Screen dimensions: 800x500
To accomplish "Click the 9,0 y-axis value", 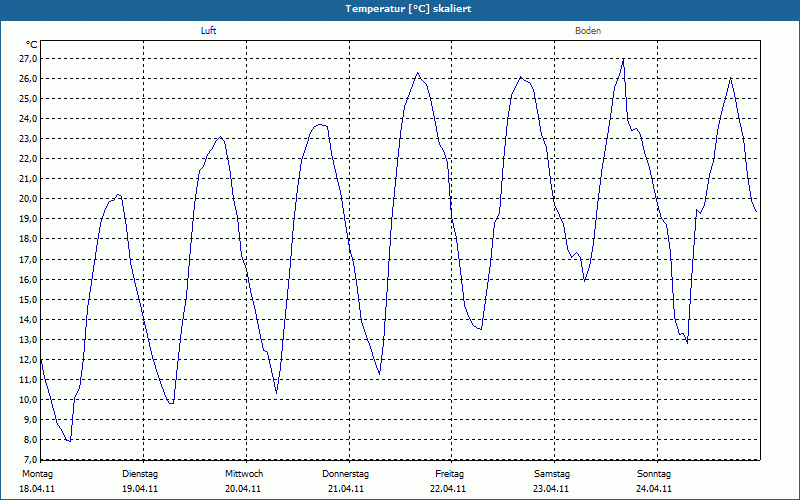I will (x=30, y=420).
